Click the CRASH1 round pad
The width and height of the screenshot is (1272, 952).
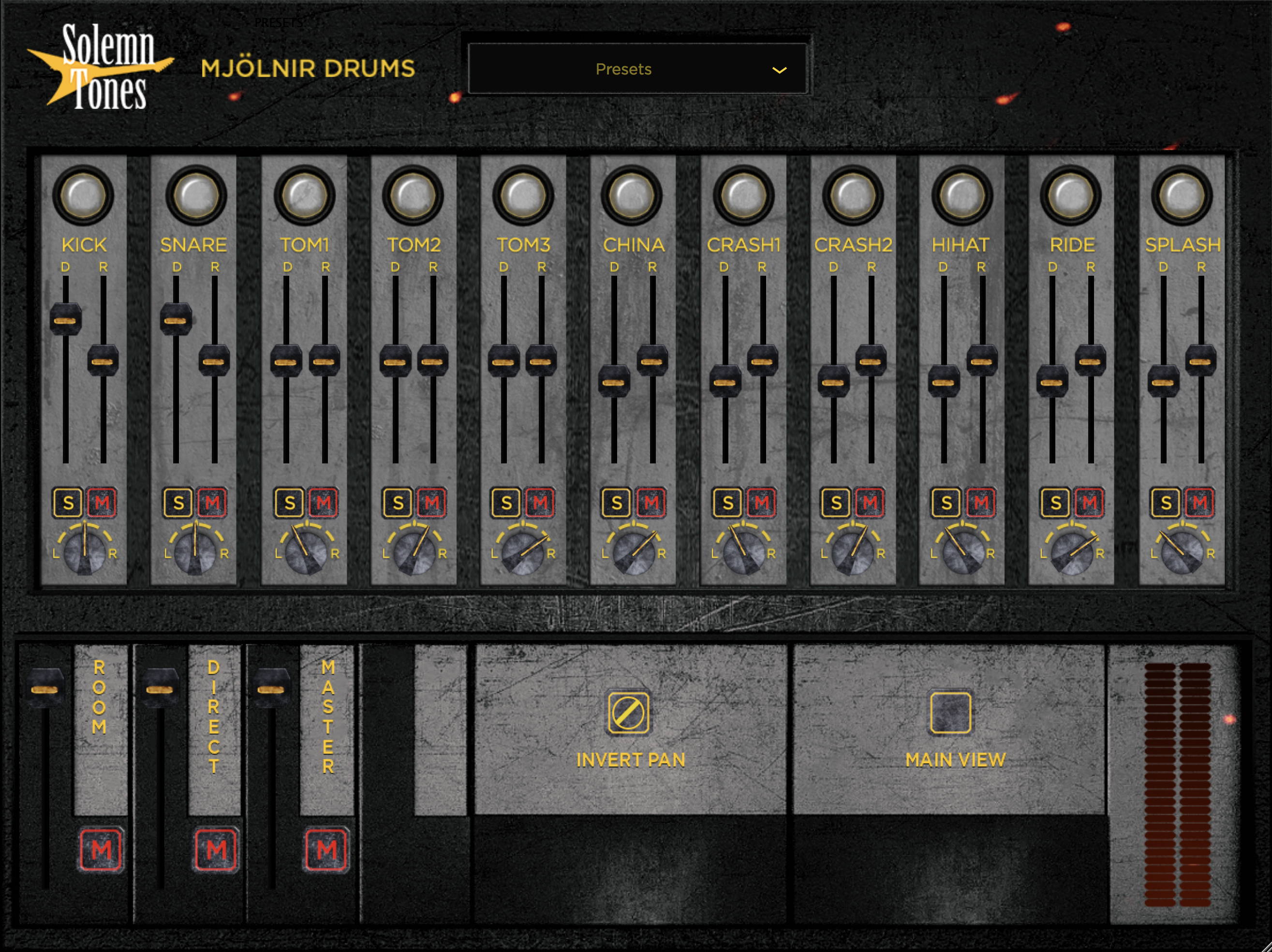tap(743, 195)
